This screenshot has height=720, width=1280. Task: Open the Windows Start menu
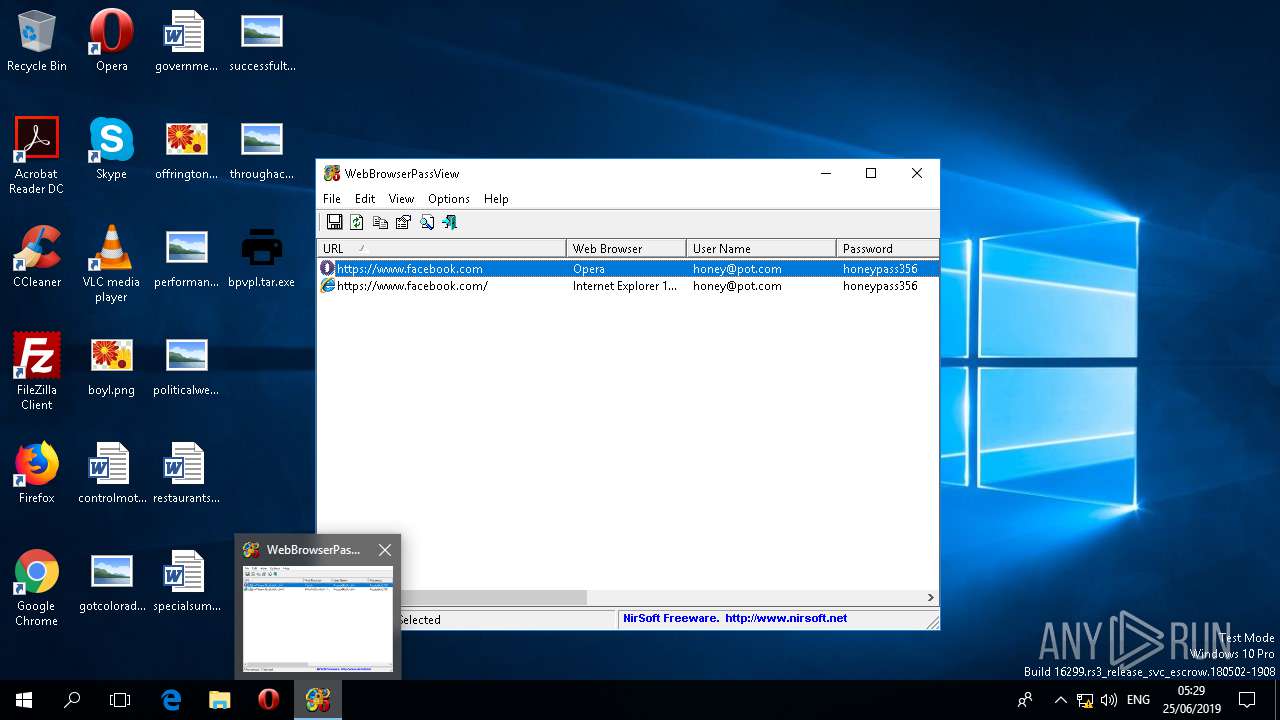[x=24, y=700]
